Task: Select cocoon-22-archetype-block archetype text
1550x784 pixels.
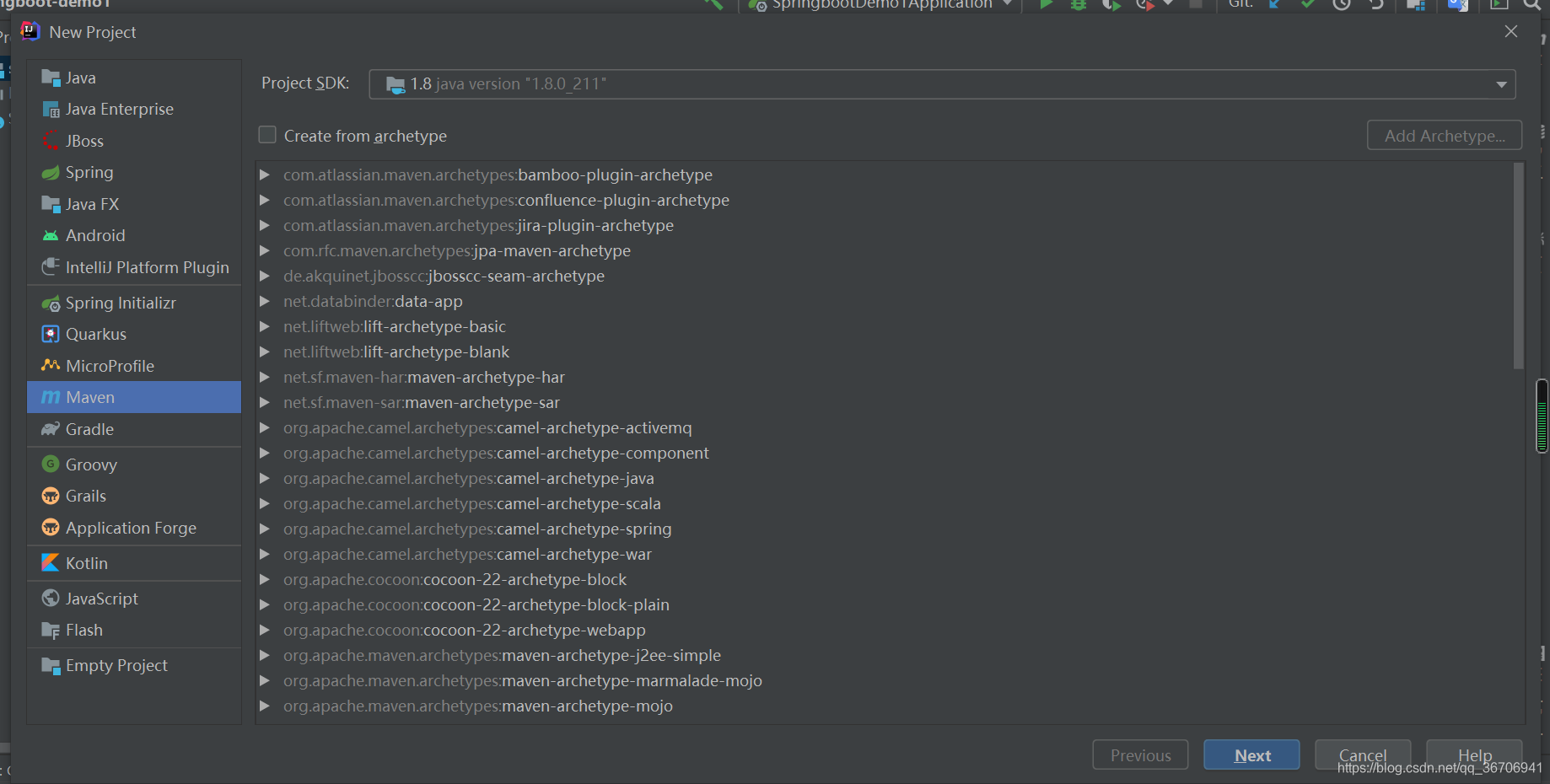Action: pos(525,580)
